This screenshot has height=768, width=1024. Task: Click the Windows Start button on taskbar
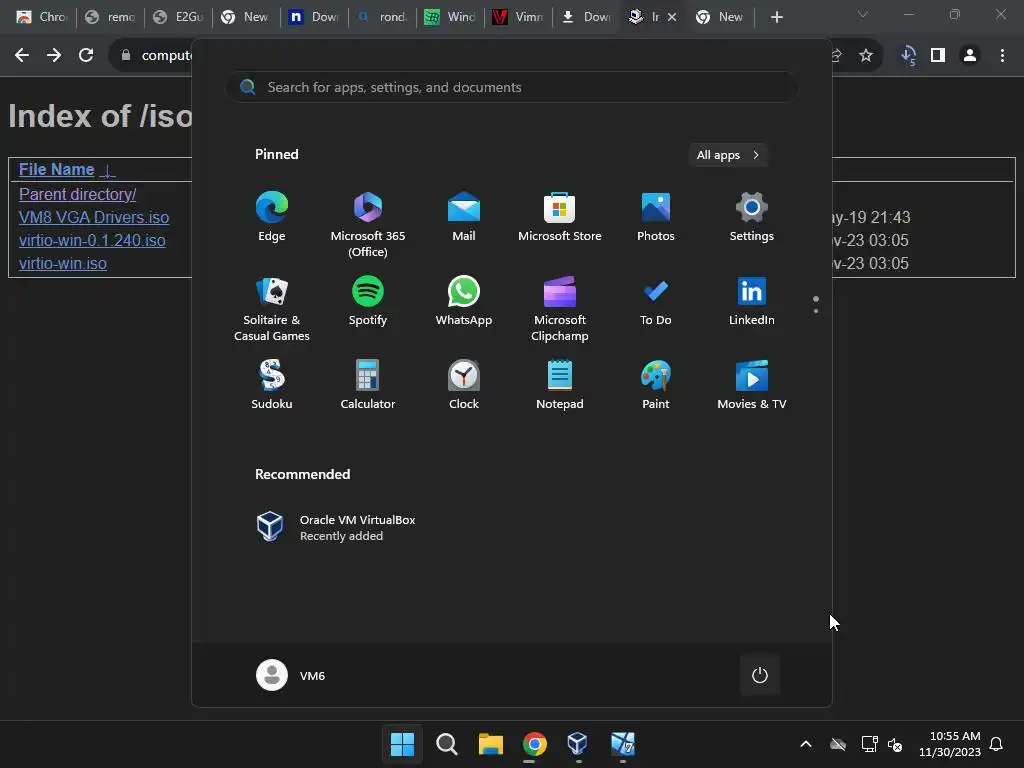[x=402, y=744]
